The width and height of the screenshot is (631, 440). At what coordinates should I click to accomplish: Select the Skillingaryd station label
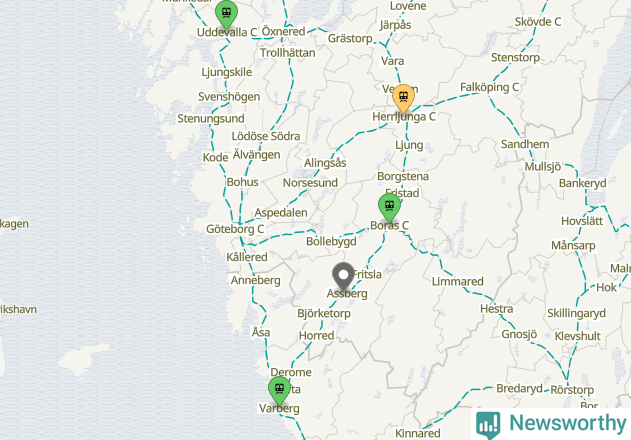[576, 313]
